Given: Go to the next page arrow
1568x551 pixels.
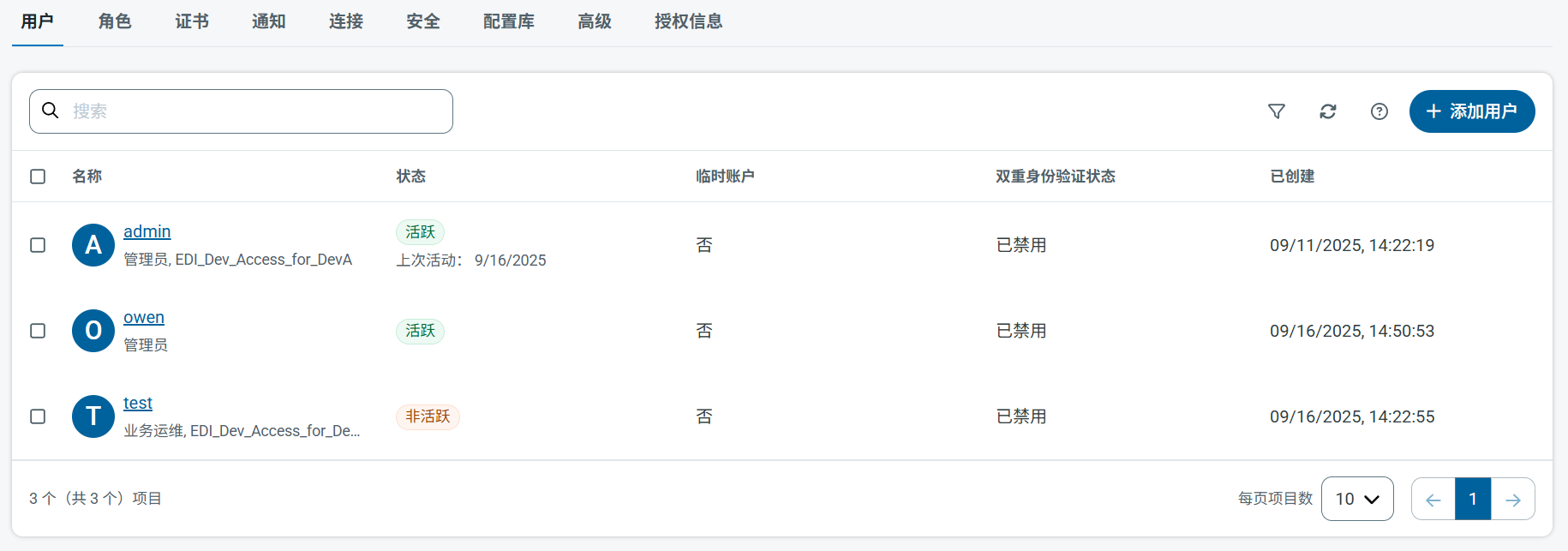Looking at the screenshot, I should pyautogui.click(x=1513, y=500).
